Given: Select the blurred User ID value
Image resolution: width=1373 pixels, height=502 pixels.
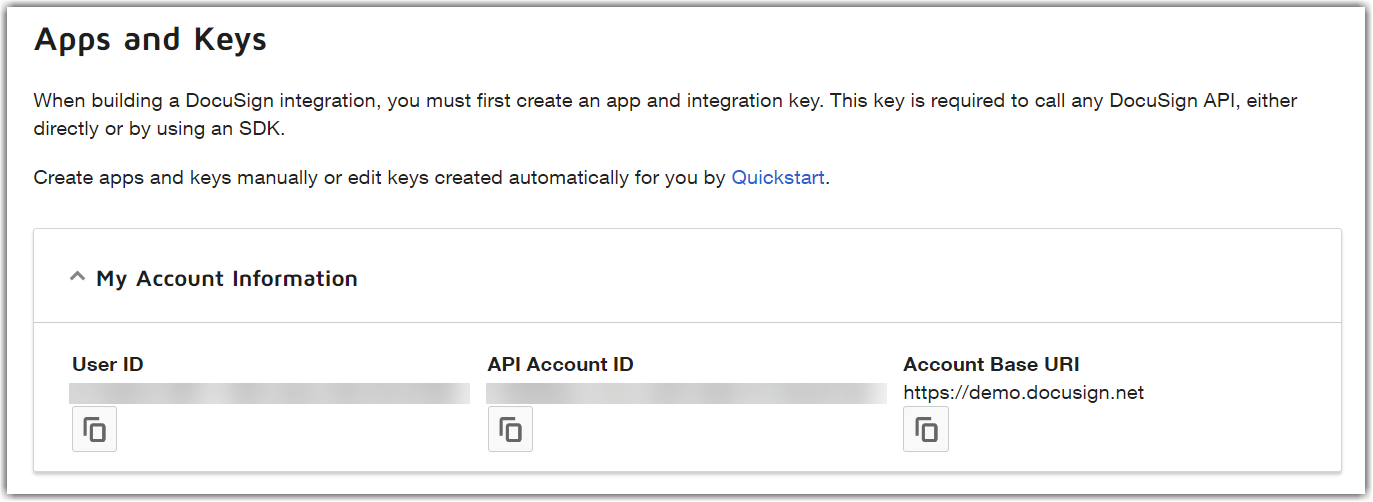Looking at the screenshot, I should 270,393.
